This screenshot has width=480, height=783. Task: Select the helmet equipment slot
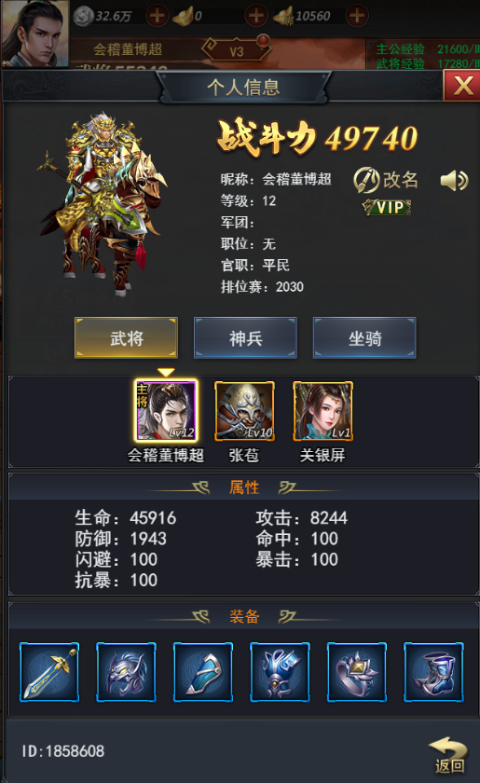pos(126,672)
